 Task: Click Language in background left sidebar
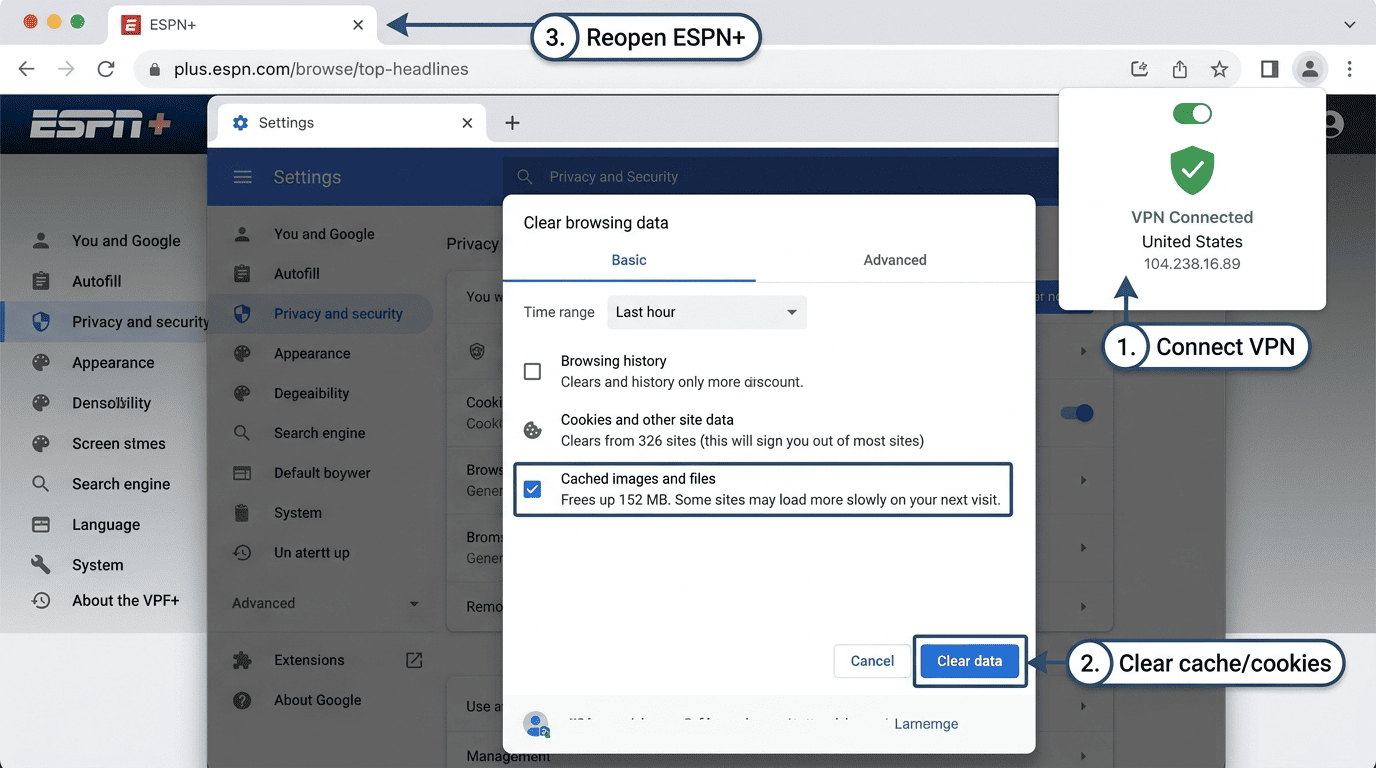pos(106,524)
